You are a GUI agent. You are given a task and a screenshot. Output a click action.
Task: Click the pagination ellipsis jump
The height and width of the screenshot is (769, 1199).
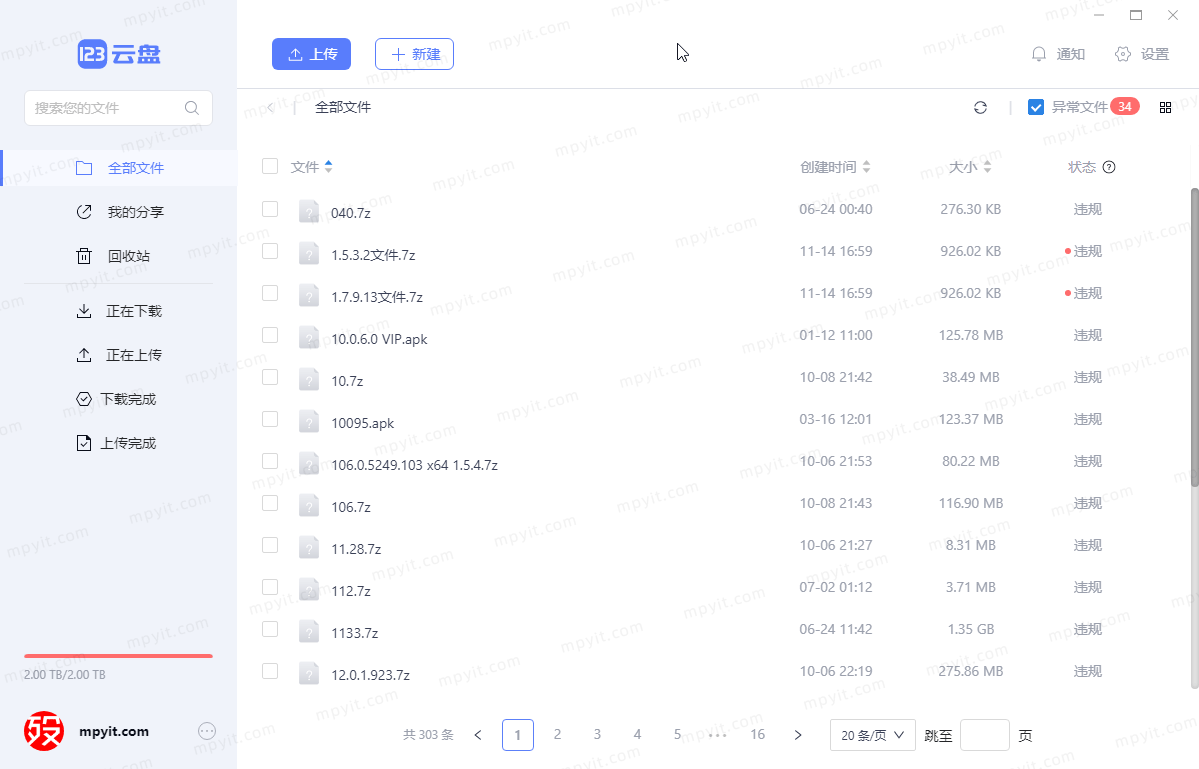(x=717, y=735)
